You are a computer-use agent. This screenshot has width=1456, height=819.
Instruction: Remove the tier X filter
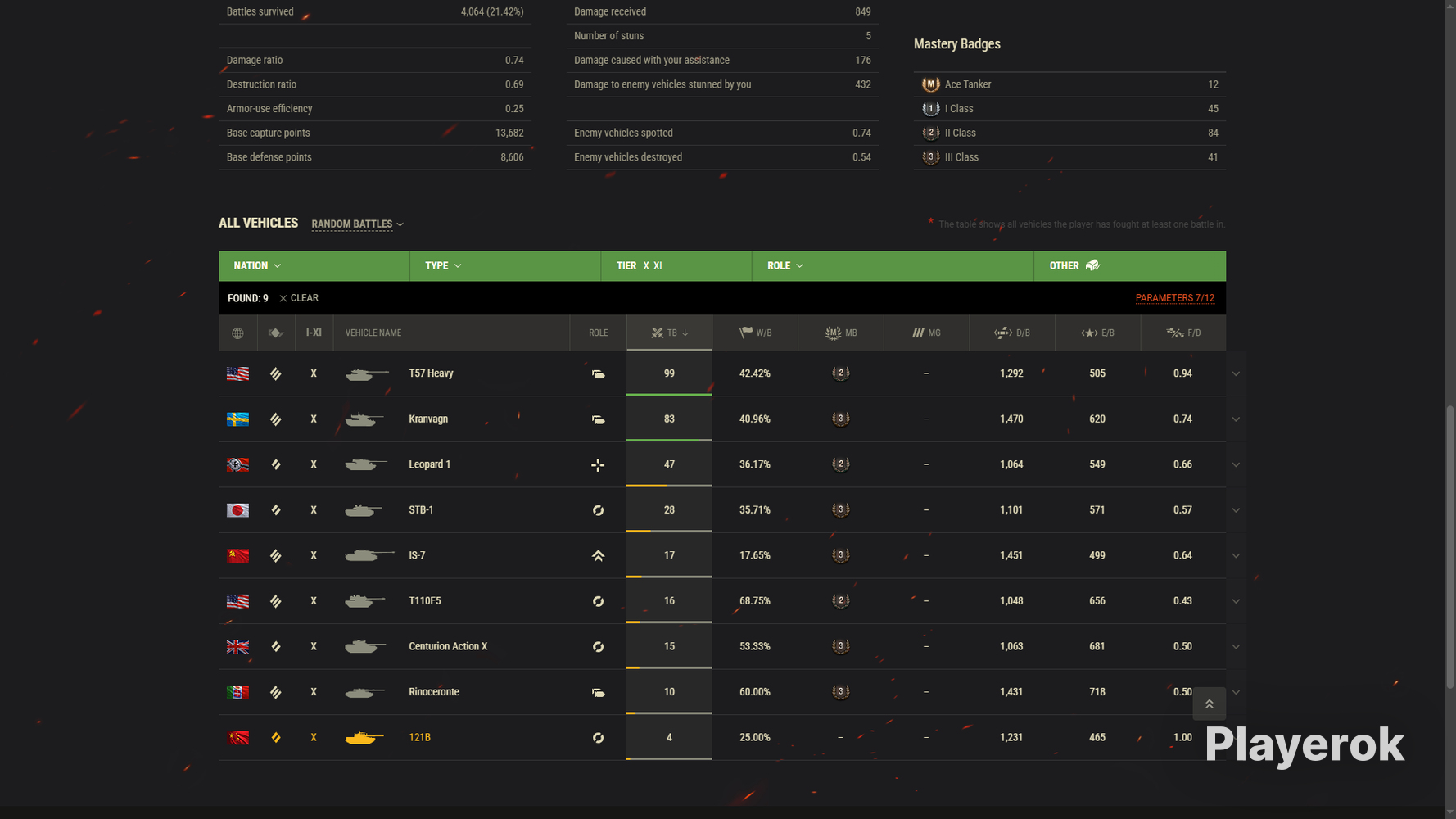646,266
